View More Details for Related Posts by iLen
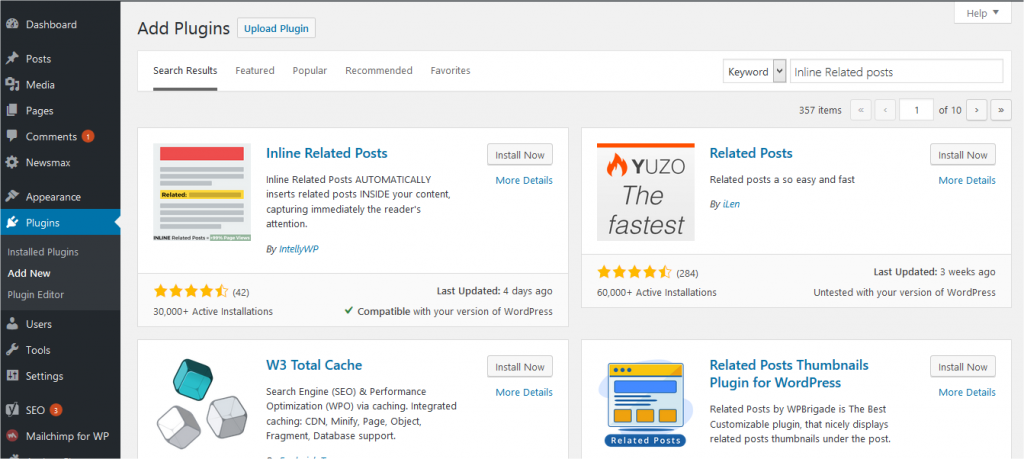 pos(967,180)
